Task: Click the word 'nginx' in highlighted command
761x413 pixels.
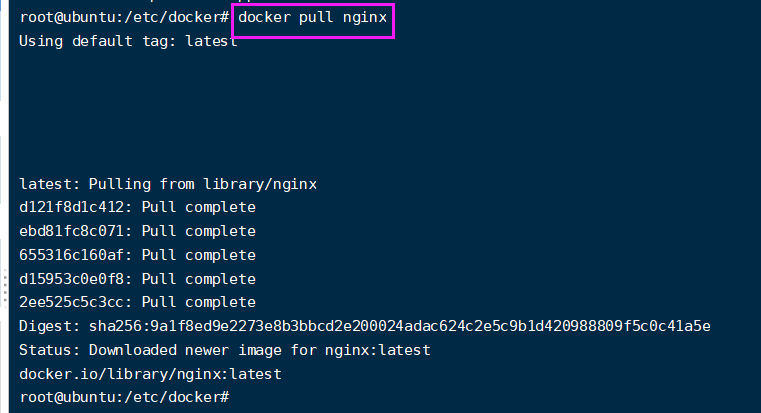Action: 365,18
